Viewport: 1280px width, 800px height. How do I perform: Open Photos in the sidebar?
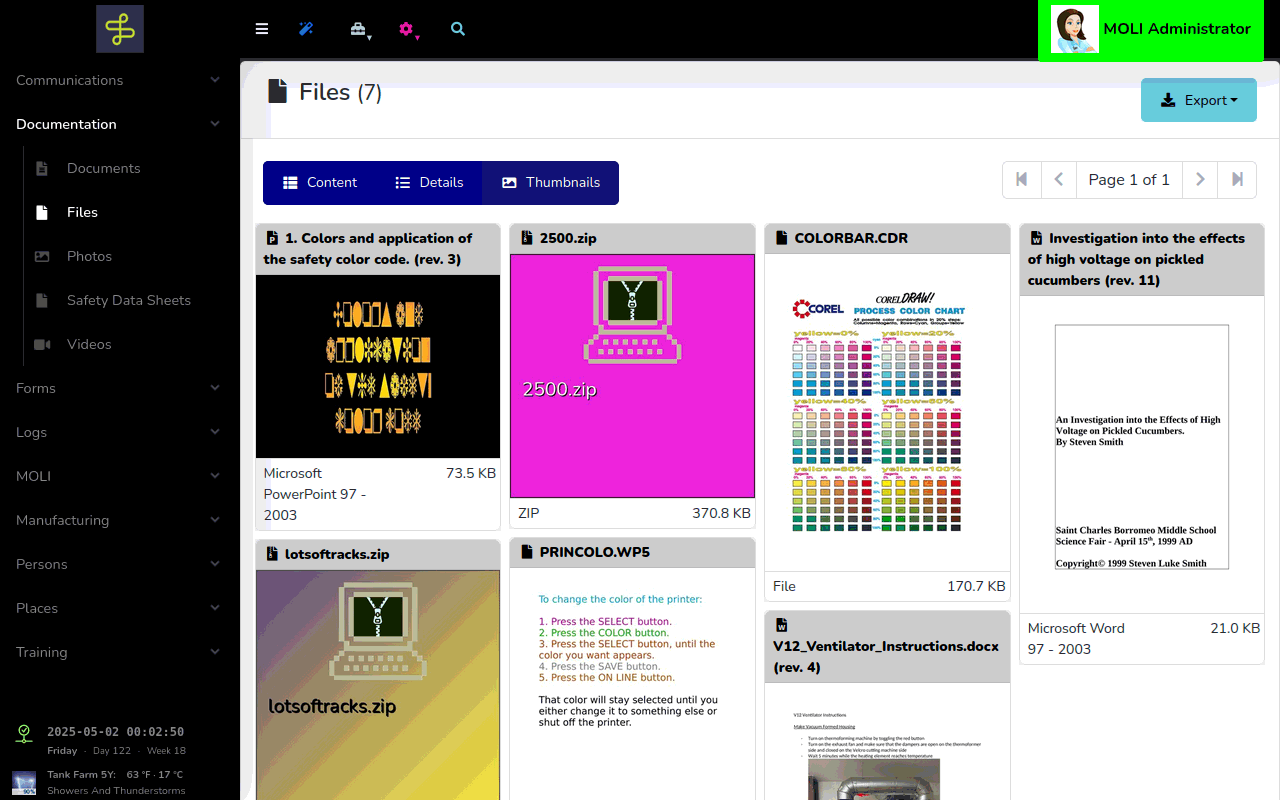(89, 256)
